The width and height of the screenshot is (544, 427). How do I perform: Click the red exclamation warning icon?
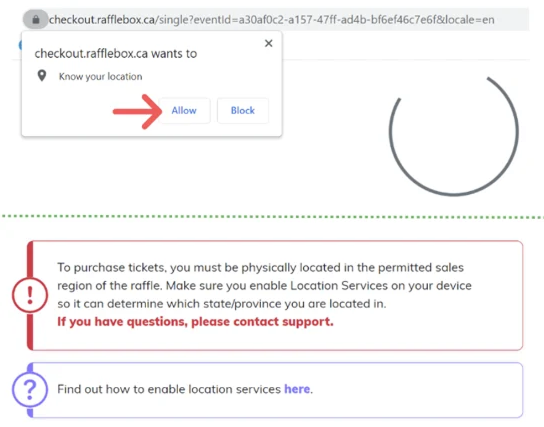30,295
